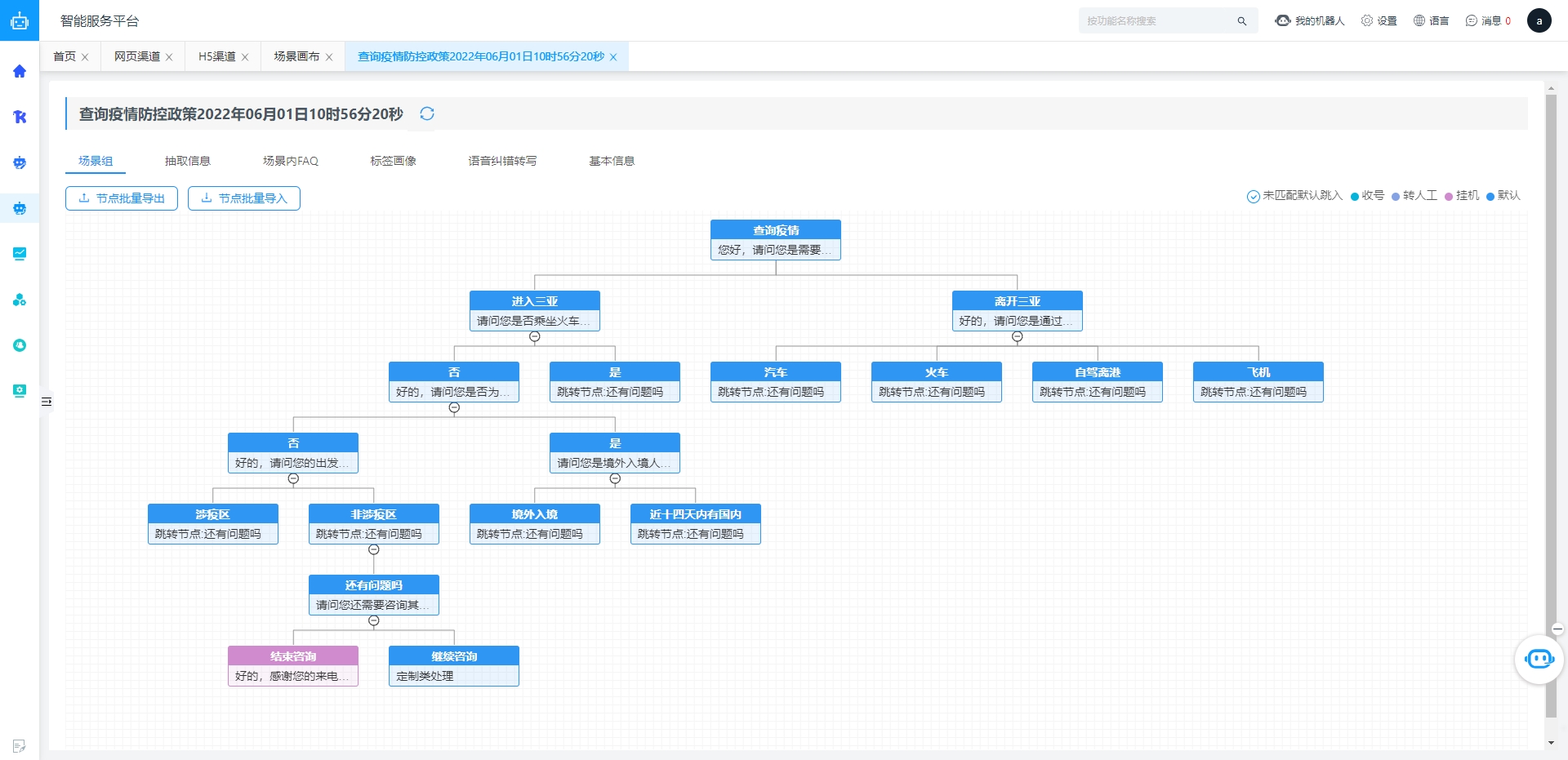This screenshot has width=1568, height=760.
Task: Click the scrollbar down arrow
Action: coord(1551,743)
